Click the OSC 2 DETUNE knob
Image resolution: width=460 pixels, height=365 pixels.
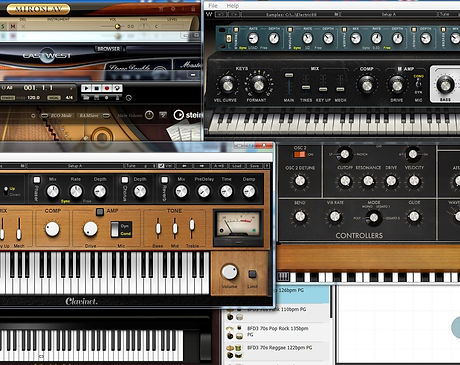(x=300, y=181)
